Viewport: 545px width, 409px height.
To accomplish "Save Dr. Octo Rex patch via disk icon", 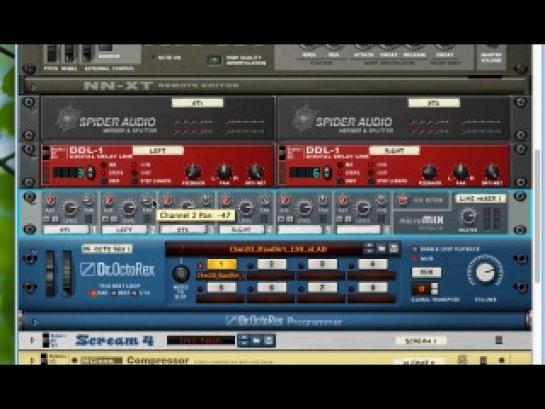I will [x=394, y=248].
